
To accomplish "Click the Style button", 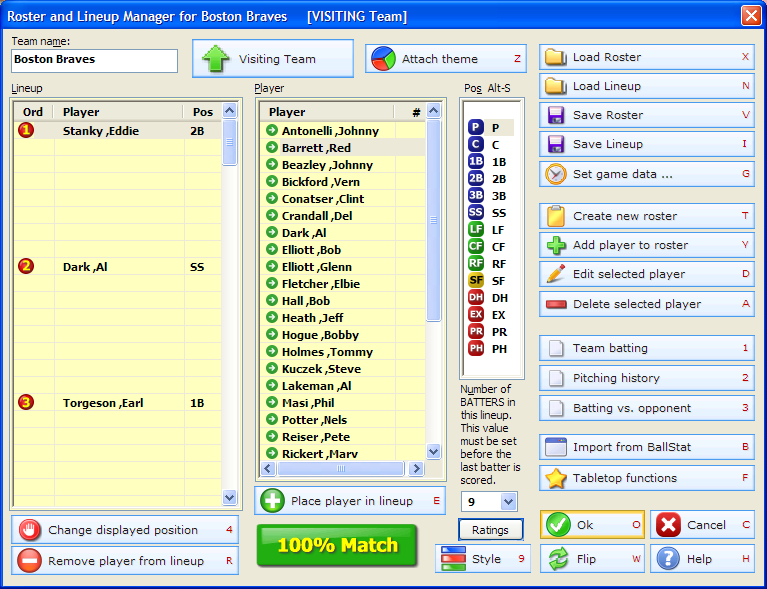I will click(483, 559).
